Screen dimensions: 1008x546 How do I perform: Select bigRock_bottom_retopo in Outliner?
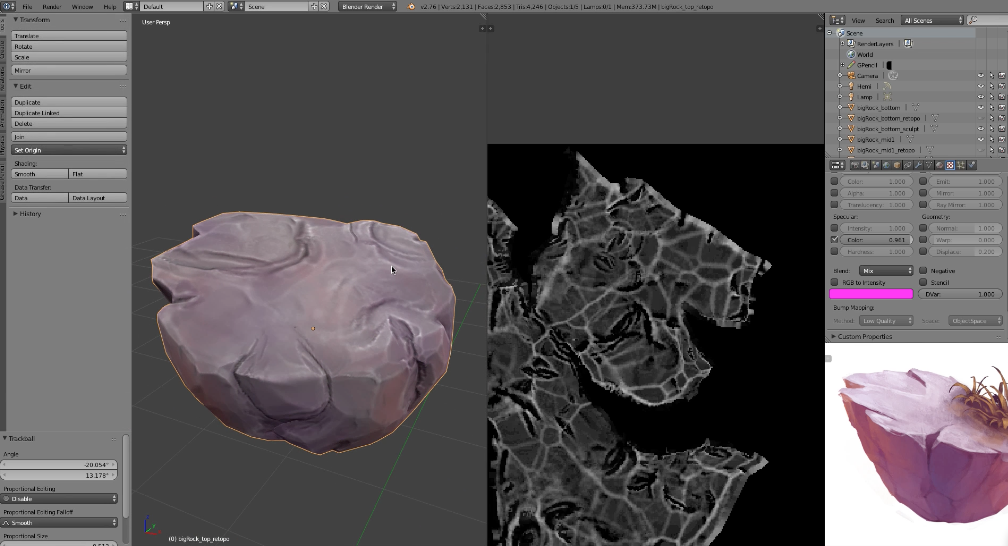888,118
